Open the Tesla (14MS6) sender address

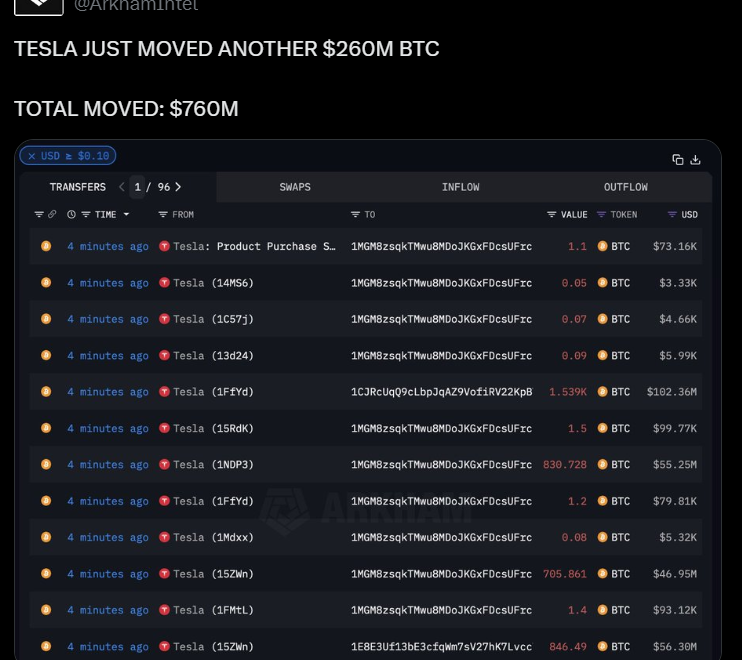point(213,282)
